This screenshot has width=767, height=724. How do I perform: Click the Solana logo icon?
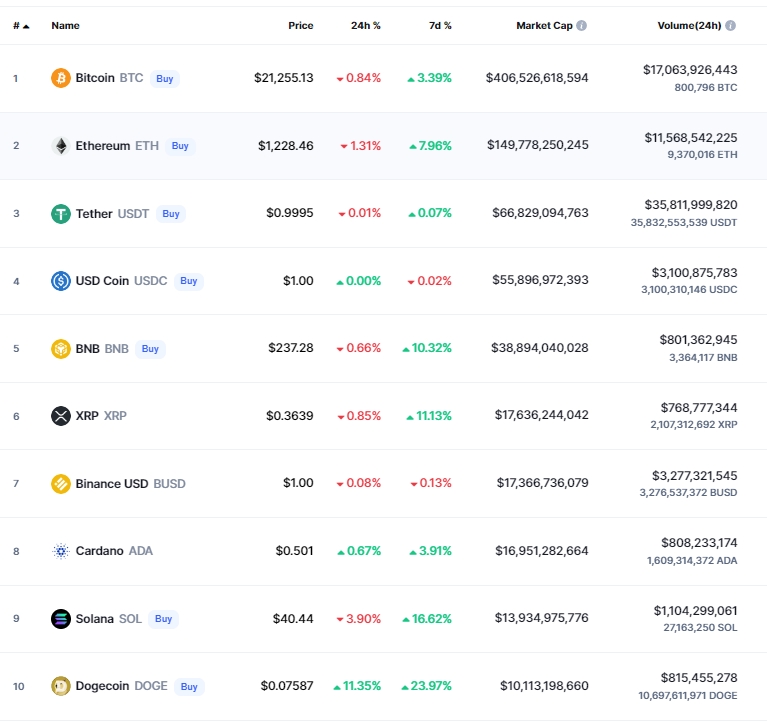(61, 619)
